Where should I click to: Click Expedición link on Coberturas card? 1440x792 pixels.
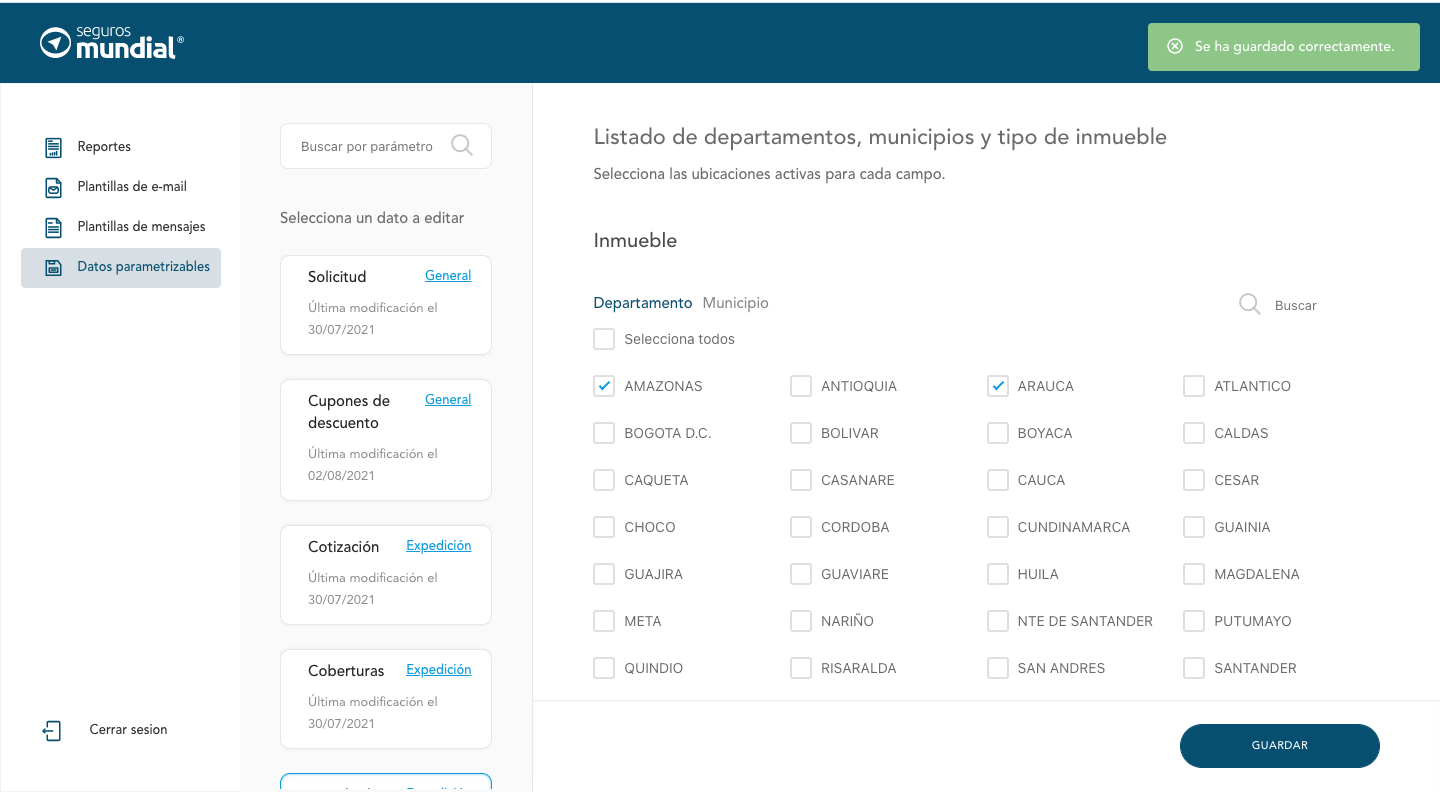click(438, 670)
